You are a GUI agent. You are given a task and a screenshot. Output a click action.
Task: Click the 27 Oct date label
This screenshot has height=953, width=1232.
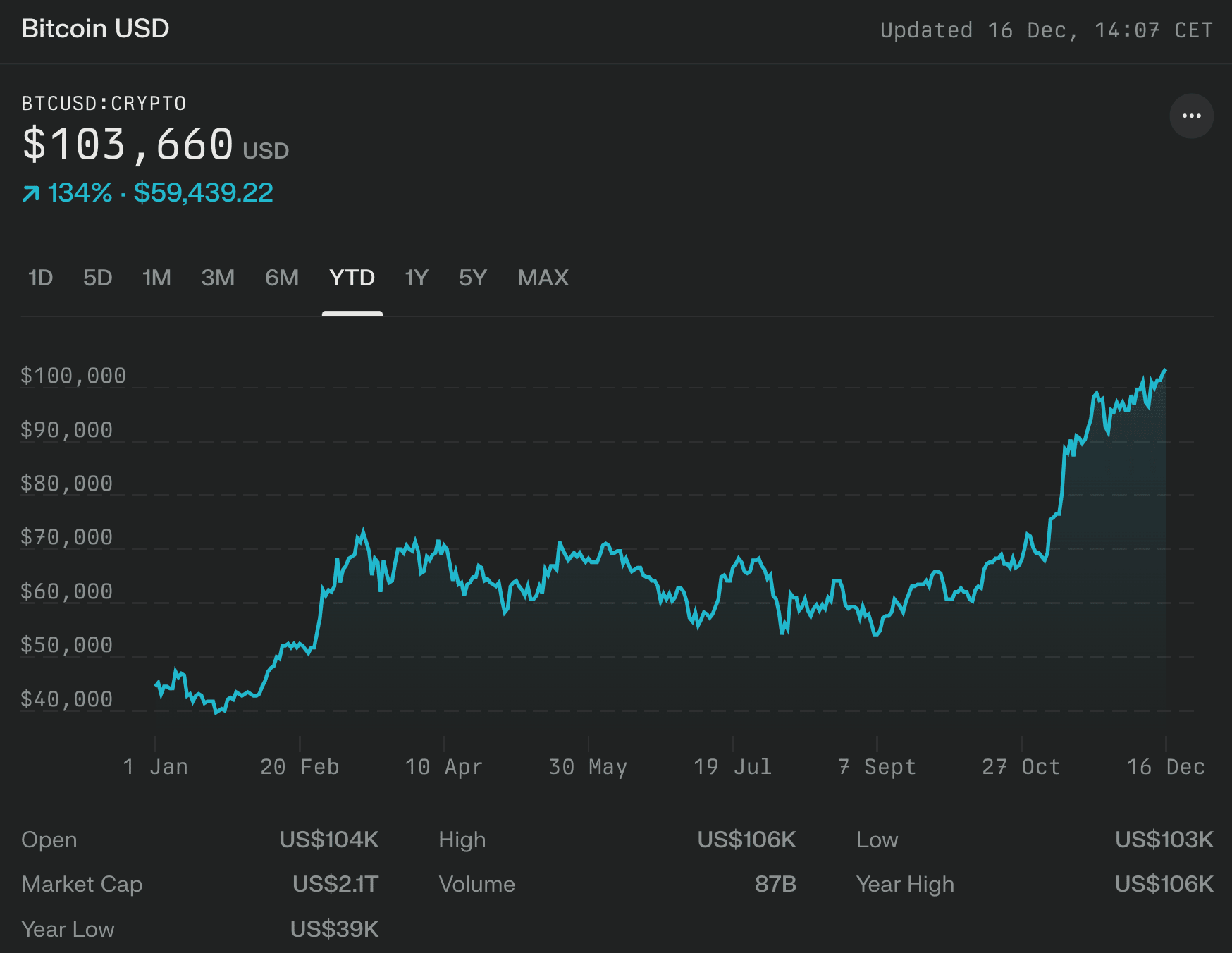(1021, 767)
